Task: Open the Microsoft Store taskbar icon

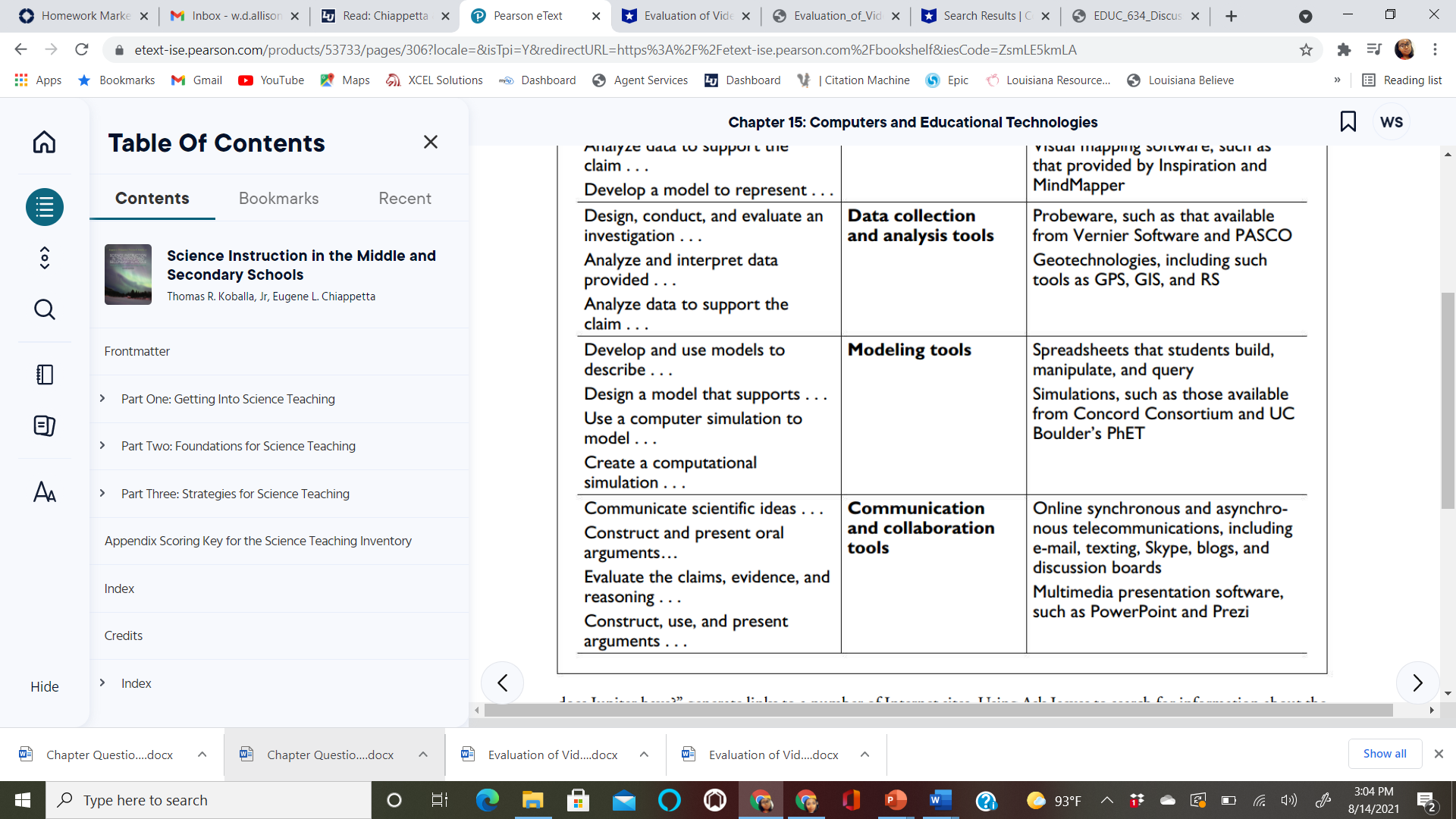Action: point(578,800)
